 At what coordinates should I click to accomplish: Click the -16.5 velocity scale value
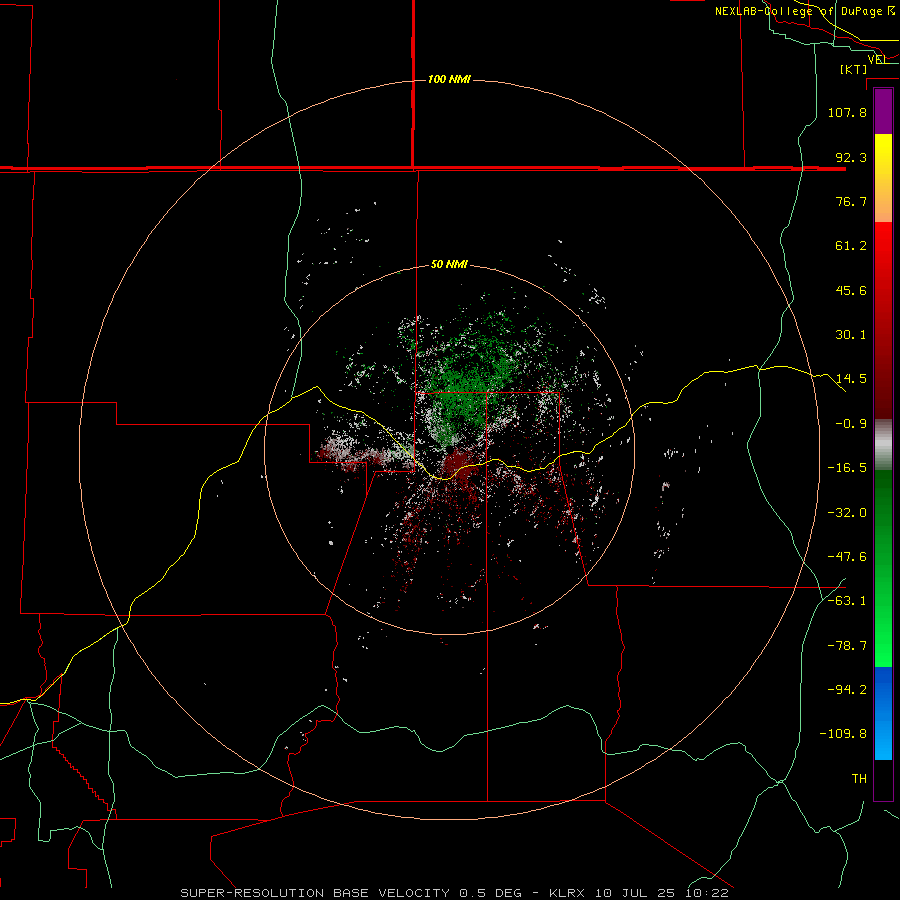click(847, 468)
